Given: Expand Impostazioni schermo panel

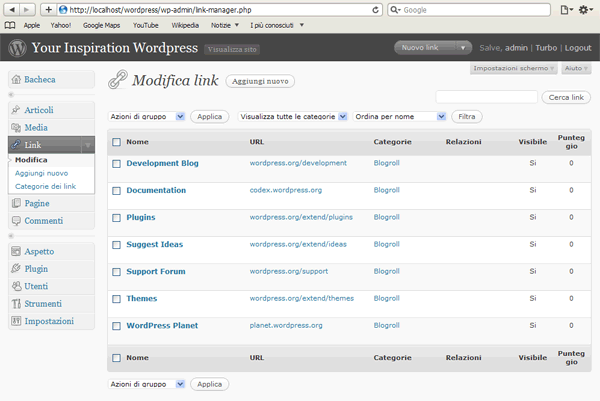Looking at the screenshot, I should pyautogui.click(x=514, y=68).
